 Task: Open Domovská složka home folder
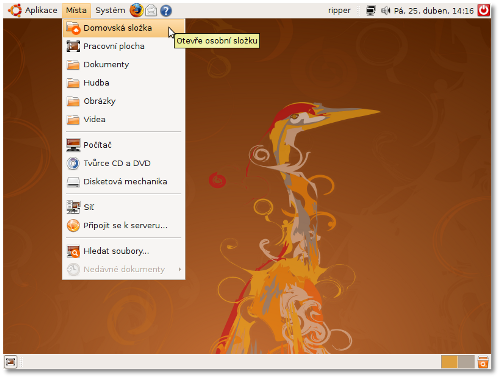point(123,28)
